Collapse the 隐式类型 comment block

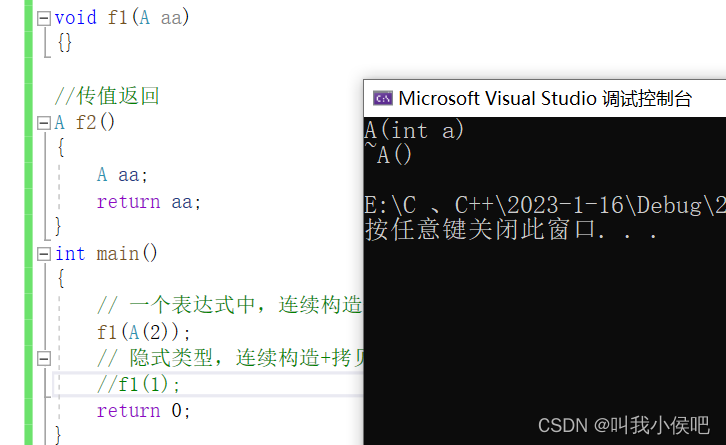(x=43, y=358)
